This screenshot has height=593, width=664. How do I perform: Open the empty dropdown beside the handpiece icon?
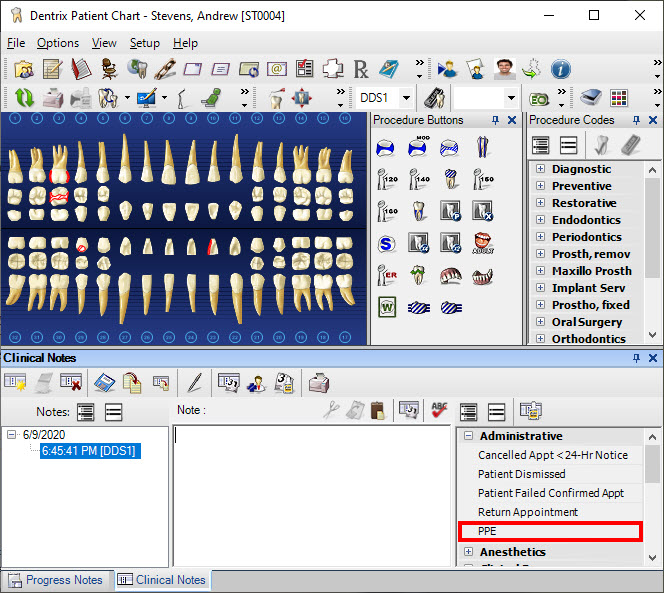pyautogui.click(x=511, y=98)
